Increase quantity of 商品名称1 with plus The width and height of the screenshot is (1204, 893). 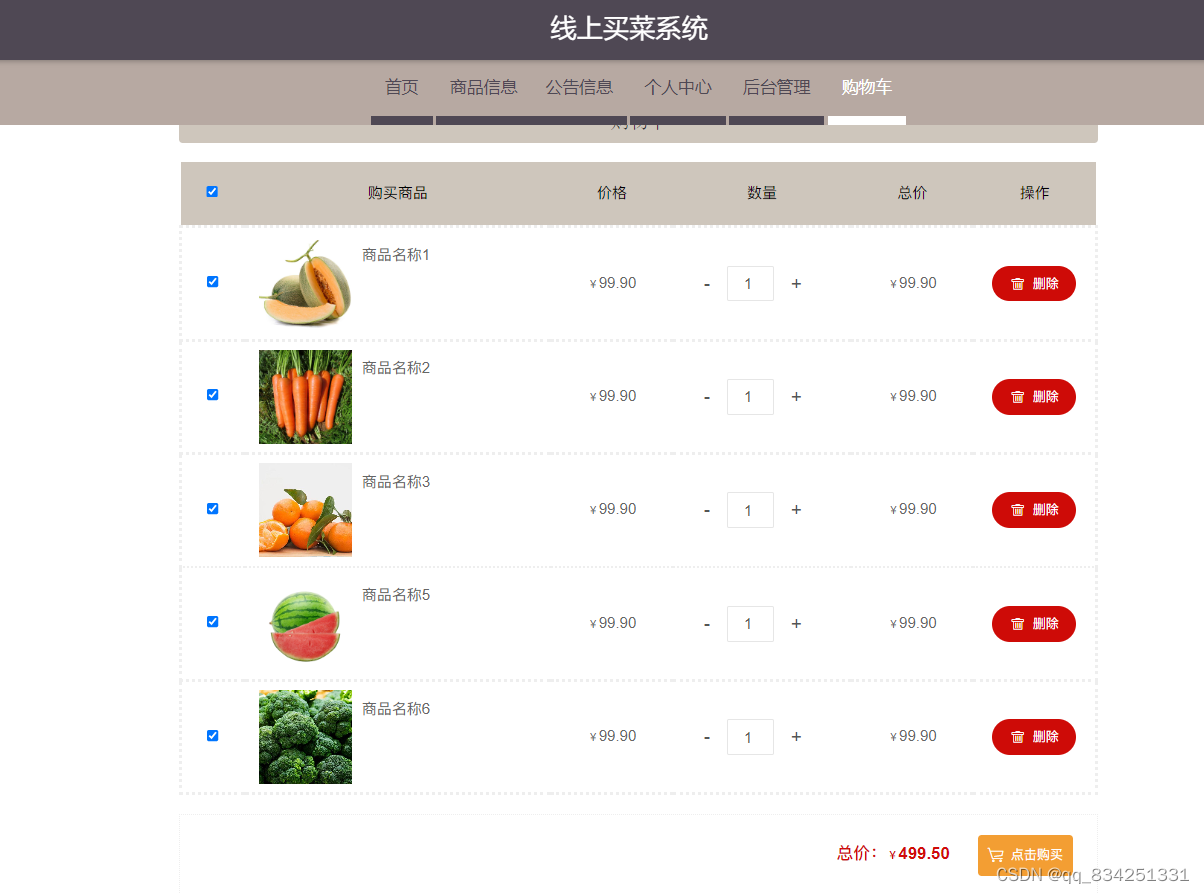[796, 284]
